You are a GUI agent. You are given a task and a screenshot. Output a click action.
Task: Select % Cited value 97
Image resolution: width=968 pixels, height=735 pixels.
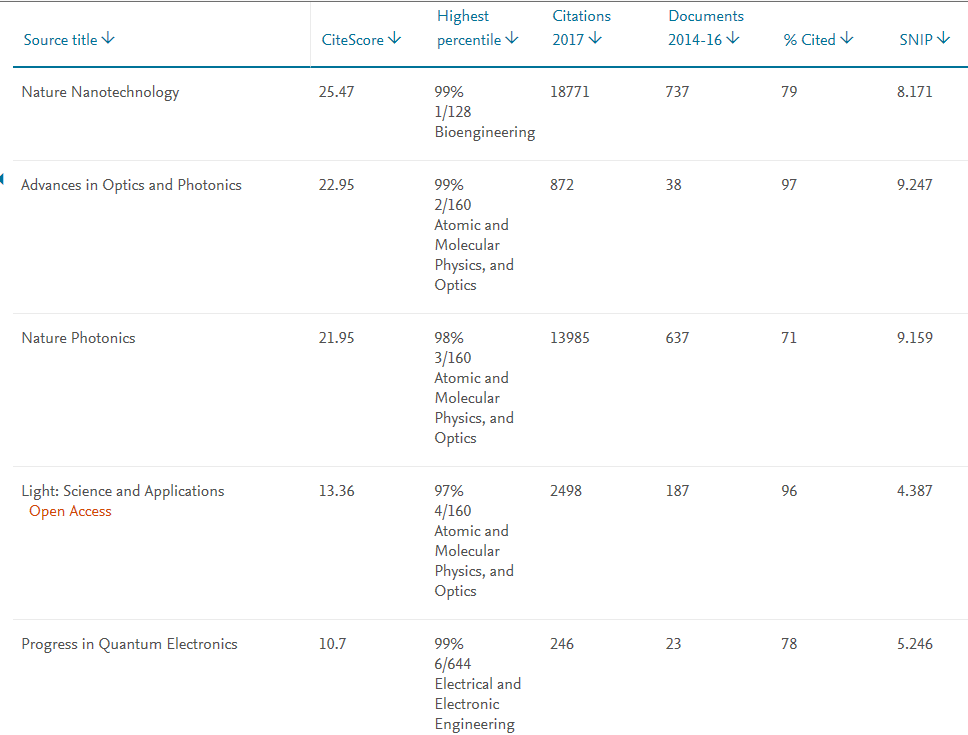tap(789, 185)
